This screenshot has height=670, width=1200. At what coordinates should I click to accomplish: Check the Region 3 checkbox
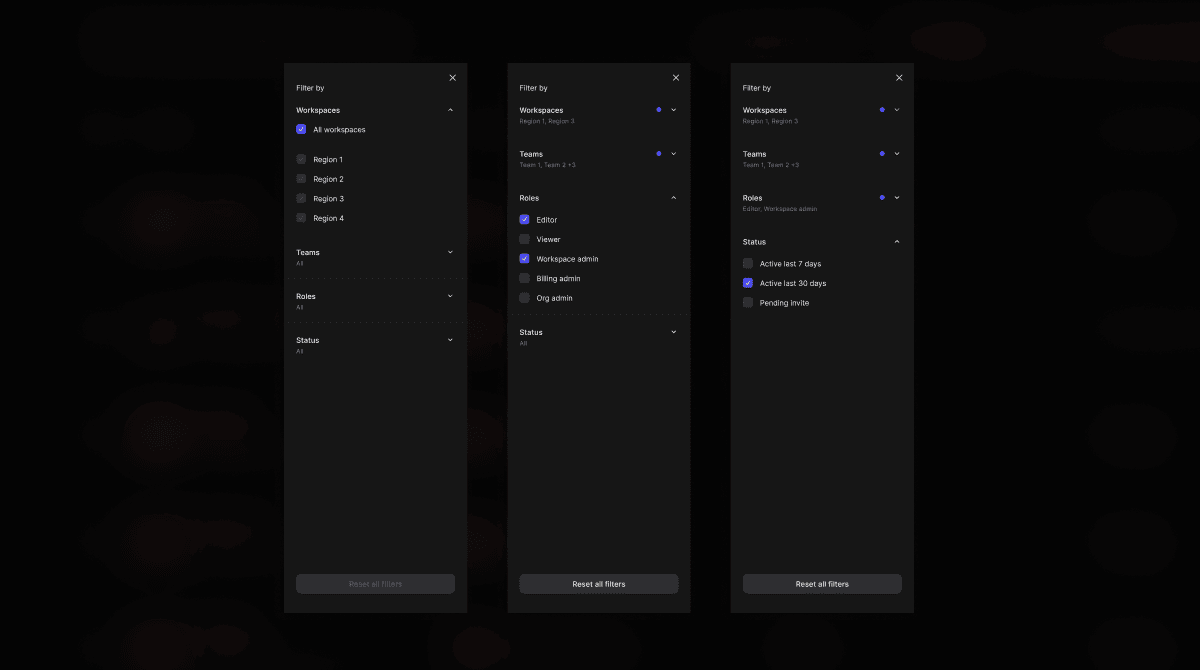coord(301,198)
